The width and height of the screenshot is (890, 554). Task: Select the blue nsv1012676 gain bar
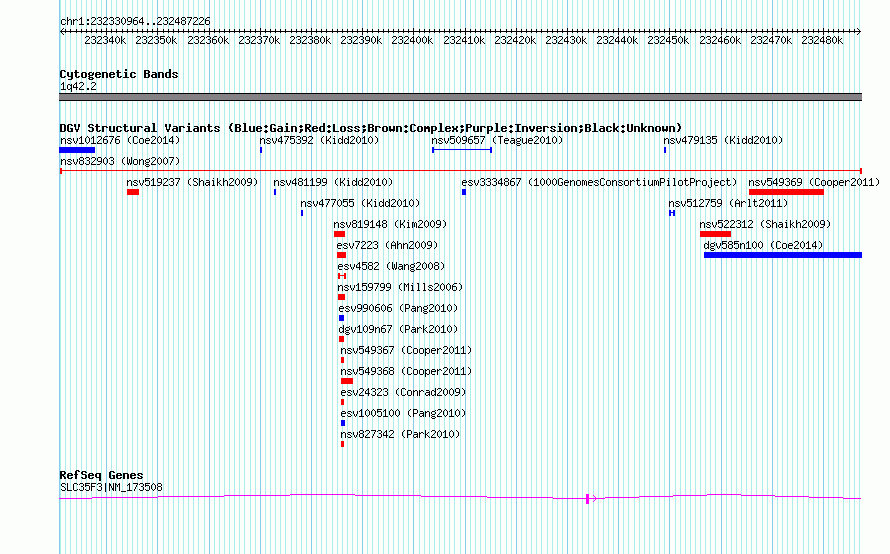77,150
